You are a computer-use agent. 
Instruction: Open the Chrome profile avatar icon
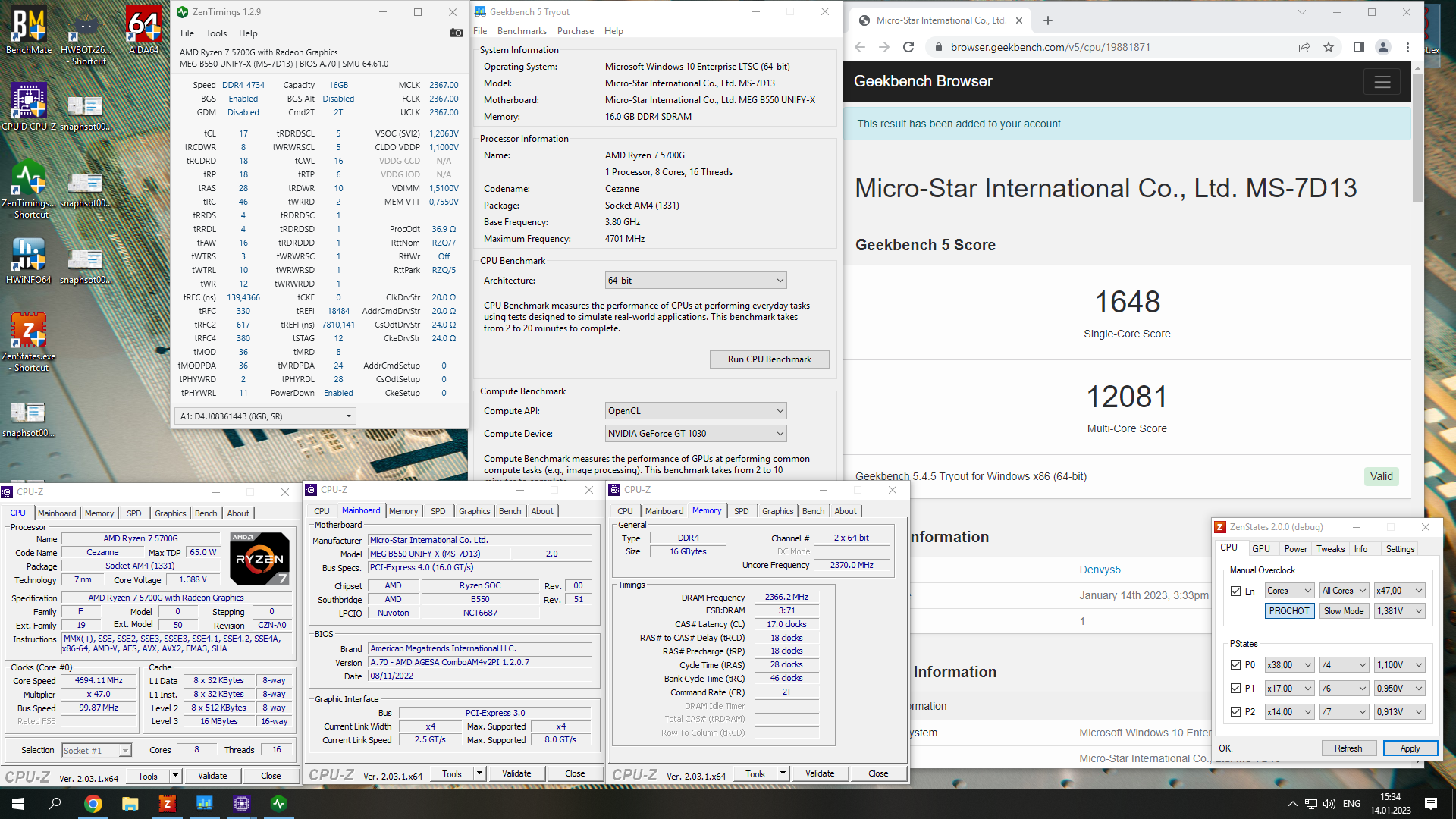coord(1383,47)
